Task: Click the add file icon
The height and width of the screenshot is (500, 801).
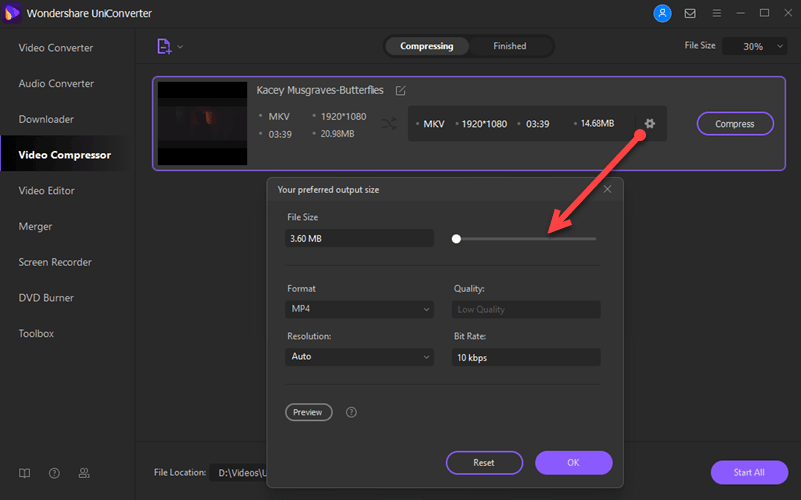Action: [x=164, y=46]
